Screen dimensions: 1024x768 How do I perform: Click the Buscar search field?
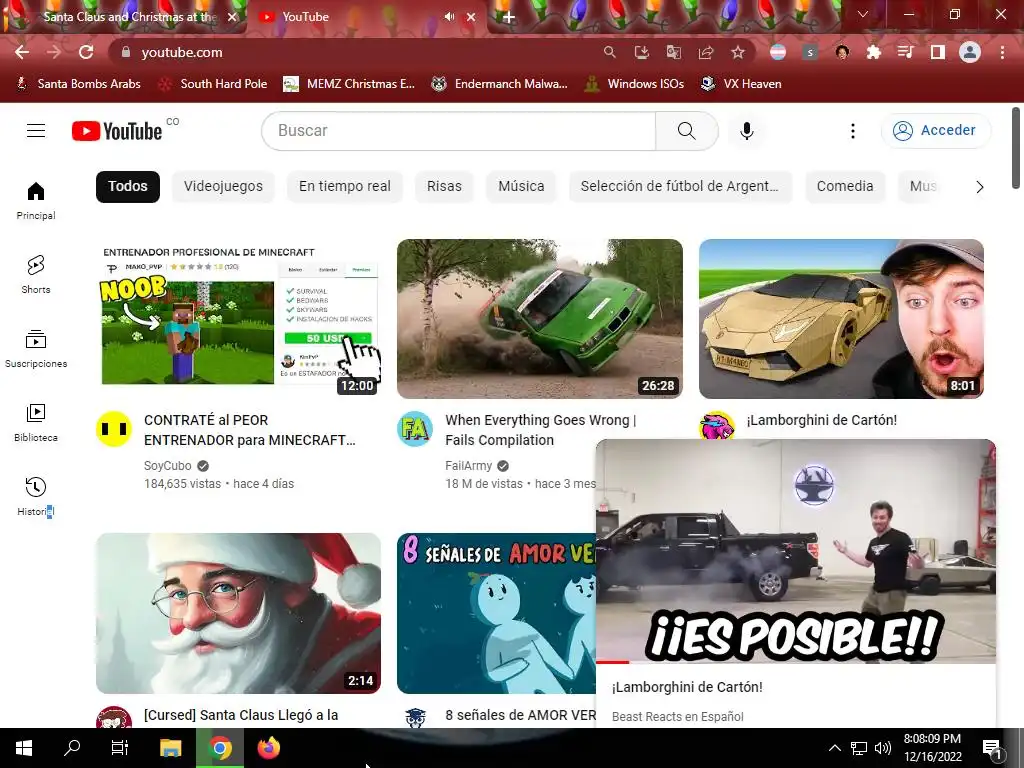(458, 131)
